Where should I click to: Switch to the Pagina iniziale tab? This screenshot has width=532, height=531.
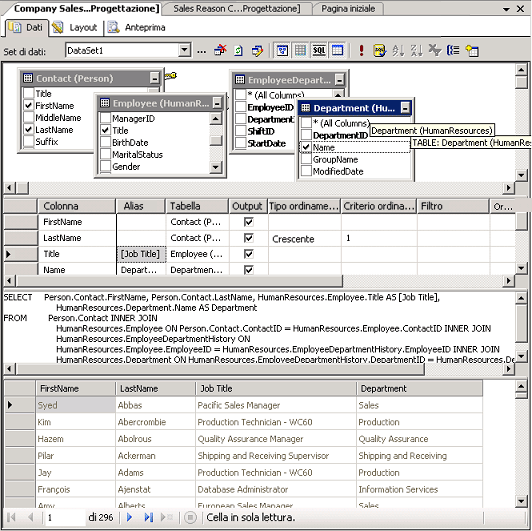[348, 9]
